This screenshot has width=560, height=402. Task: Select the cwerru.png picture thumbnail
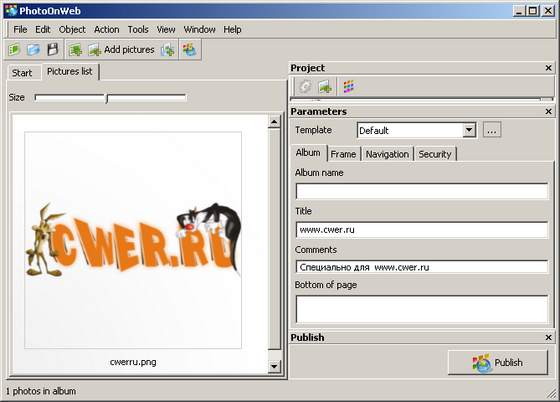[x=133, y=240]
